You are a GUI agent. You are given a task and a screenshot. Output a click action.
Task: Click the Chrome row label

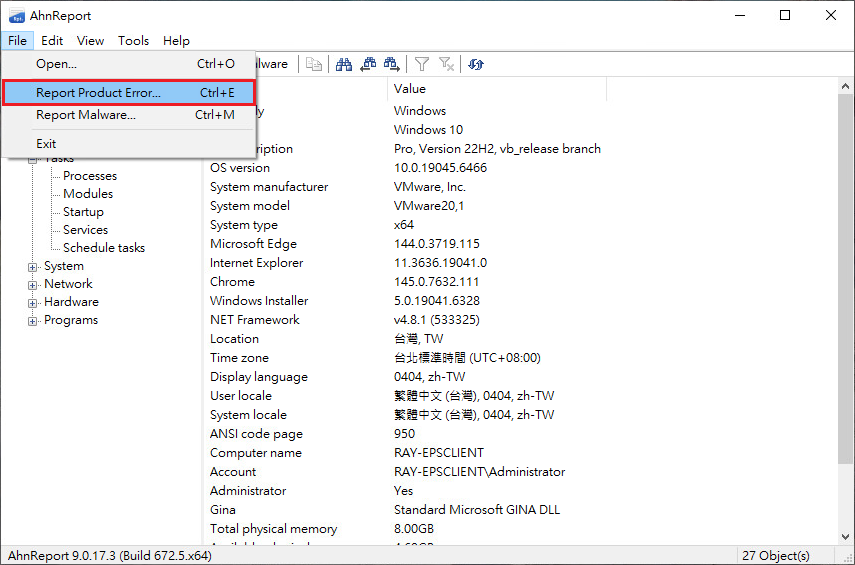pyautogui.click(x=232, y=282)
